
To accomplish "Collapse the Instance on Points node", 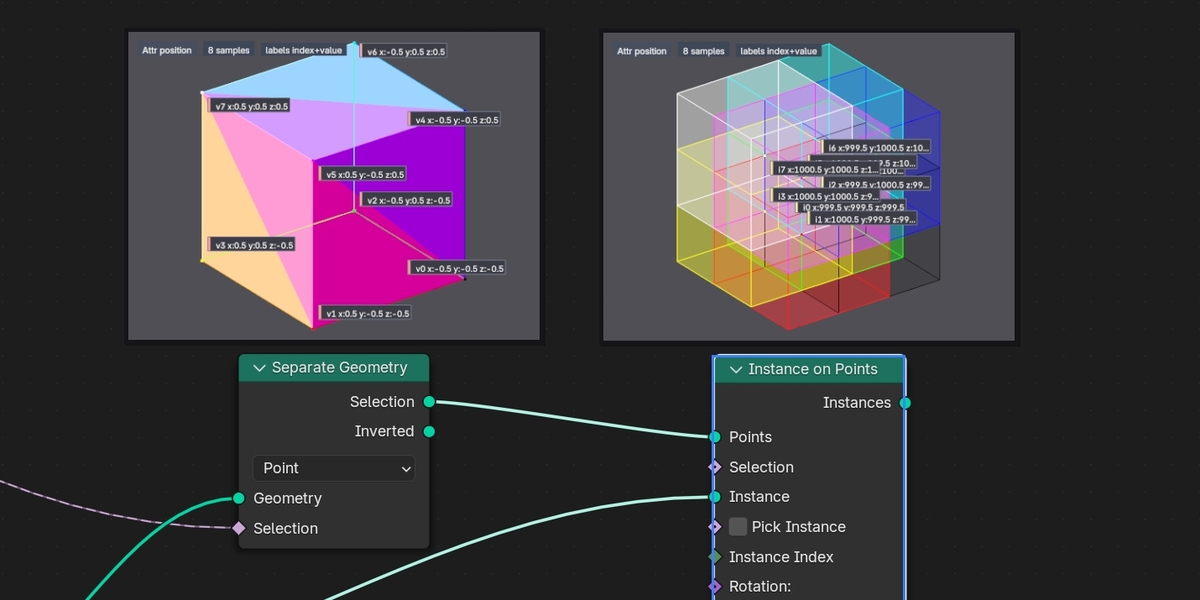I will 736,369.
